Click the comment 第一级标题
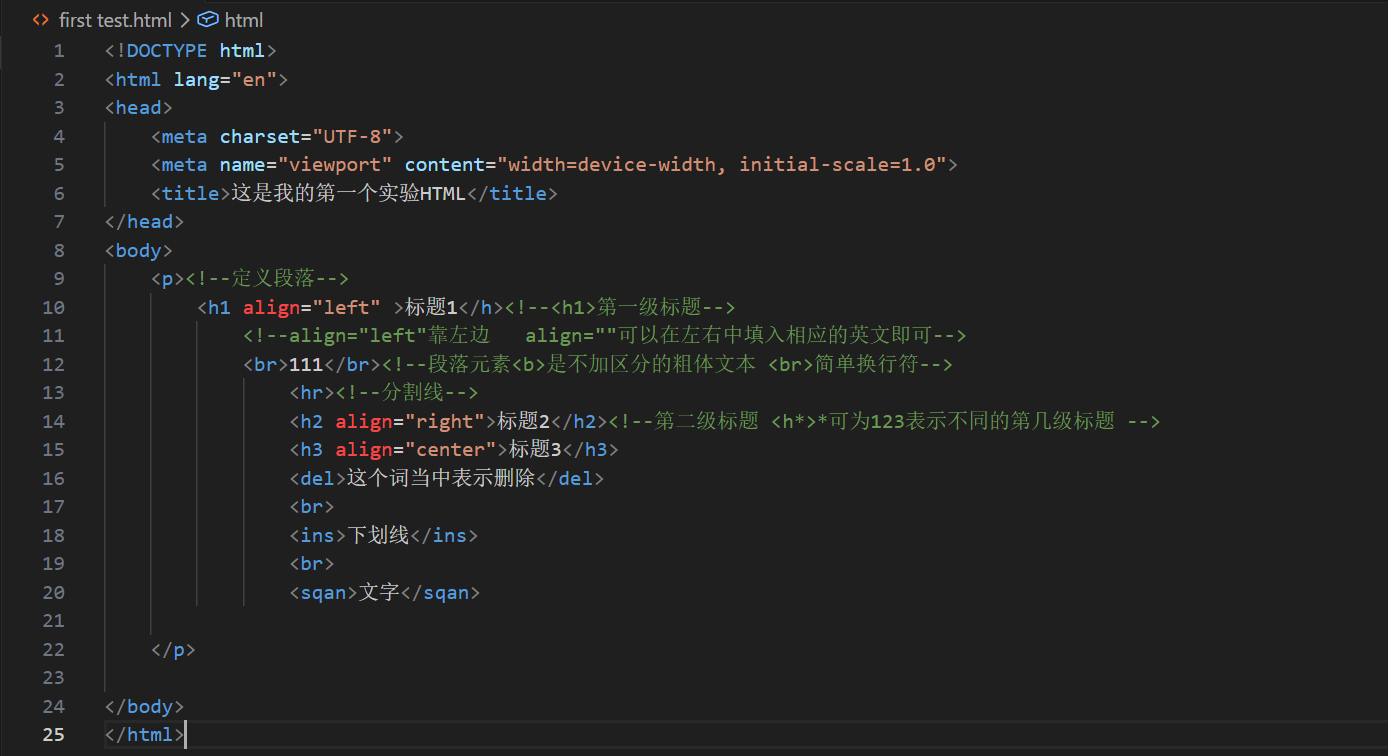This screenshot has height=756, width=1388. [619, 308]
